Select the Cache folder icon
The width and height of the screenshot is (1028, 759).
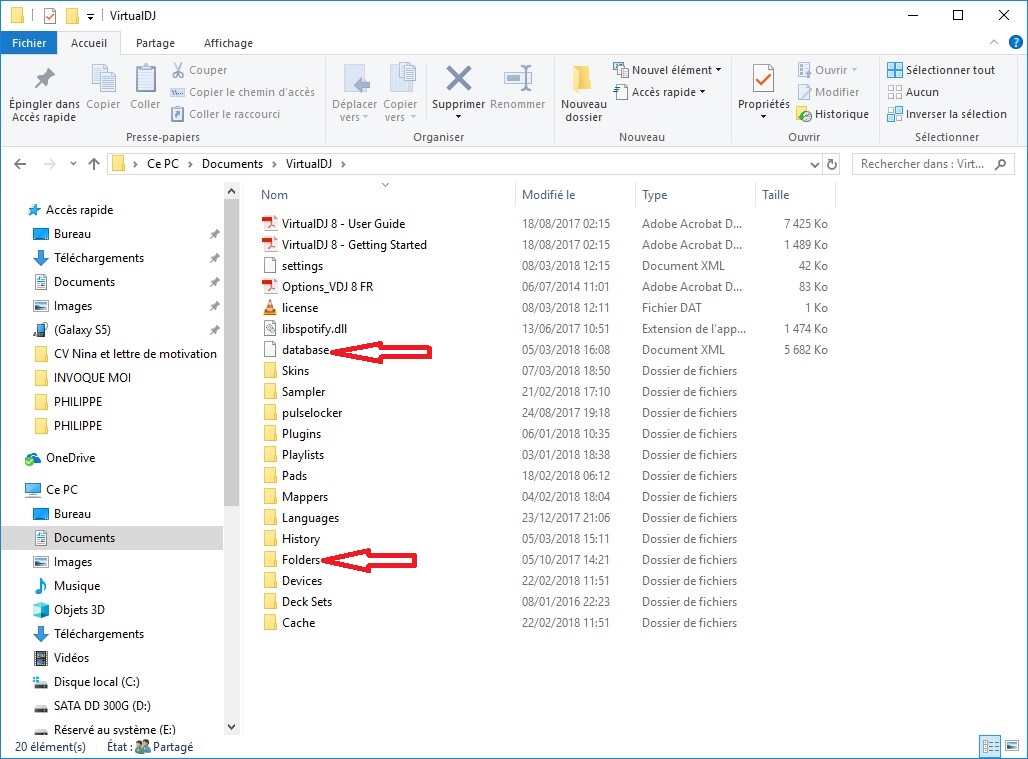pos(270,622)
